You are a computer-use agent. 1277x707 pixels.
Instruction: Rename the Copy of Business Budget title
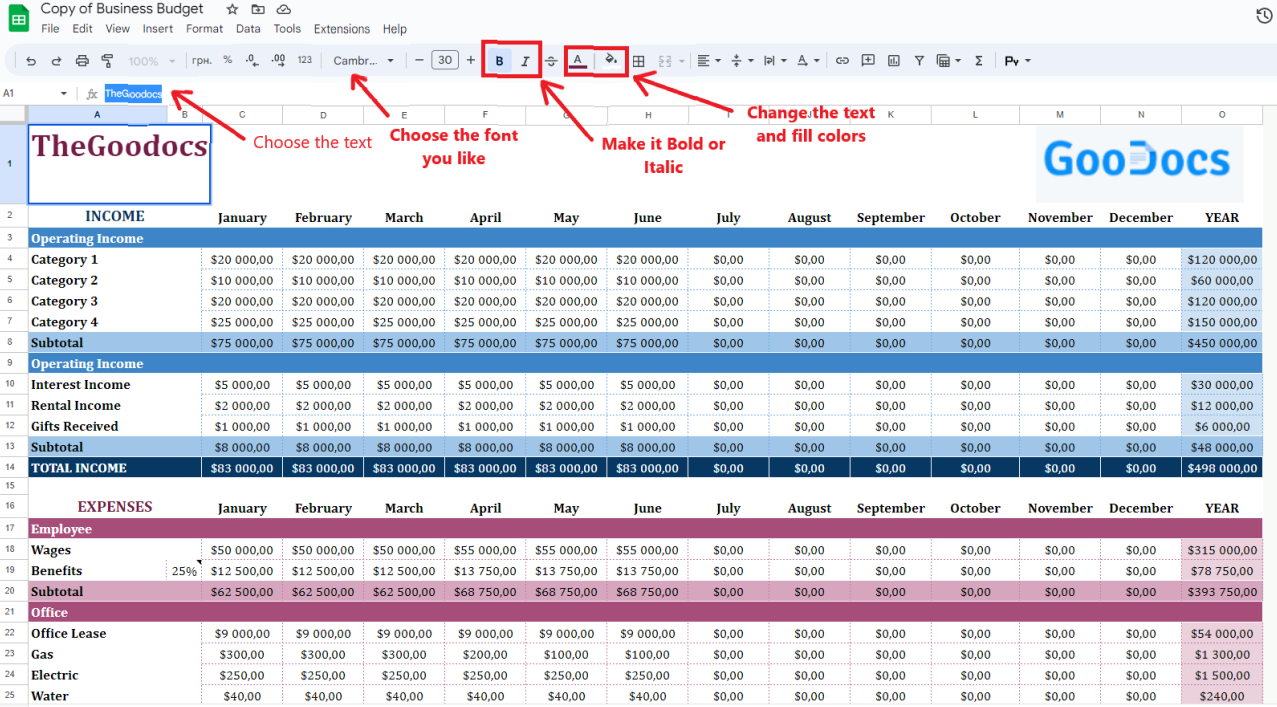122,9
